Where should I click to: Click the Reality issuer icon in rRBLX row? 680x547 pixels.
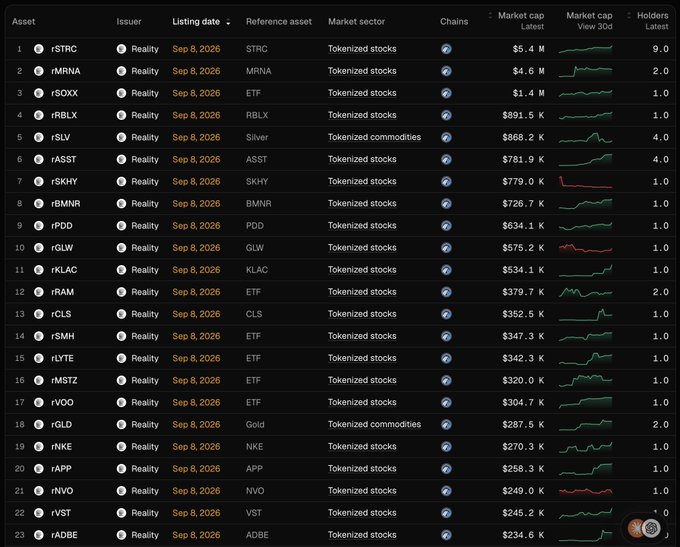[x=121, y=115]
